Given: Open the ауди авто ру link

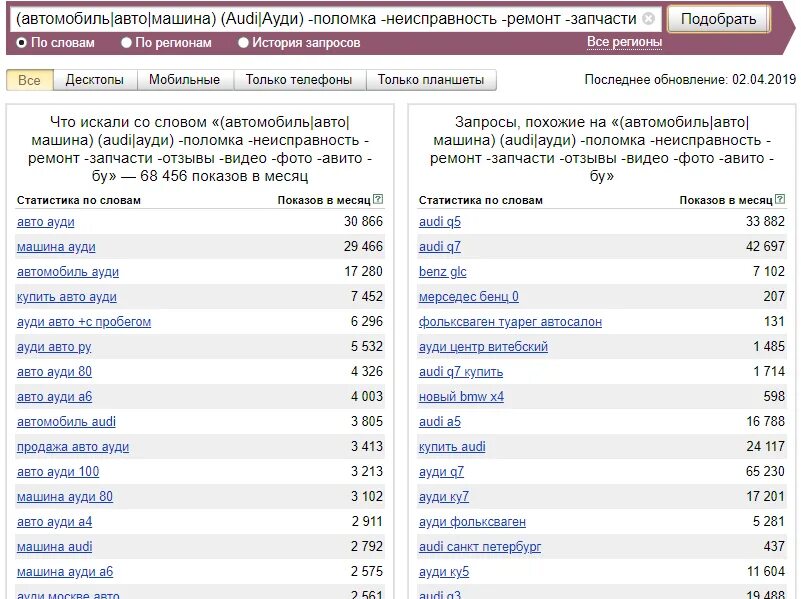Looking at the screenshot, I should pyautogui.click(x=54, y=347).
